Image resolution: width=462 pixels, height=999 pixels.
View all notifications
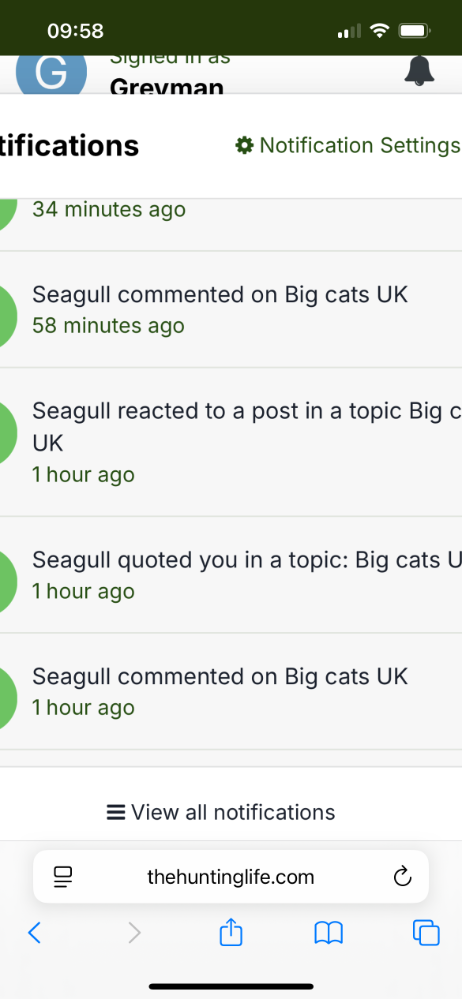click(220, 812)
